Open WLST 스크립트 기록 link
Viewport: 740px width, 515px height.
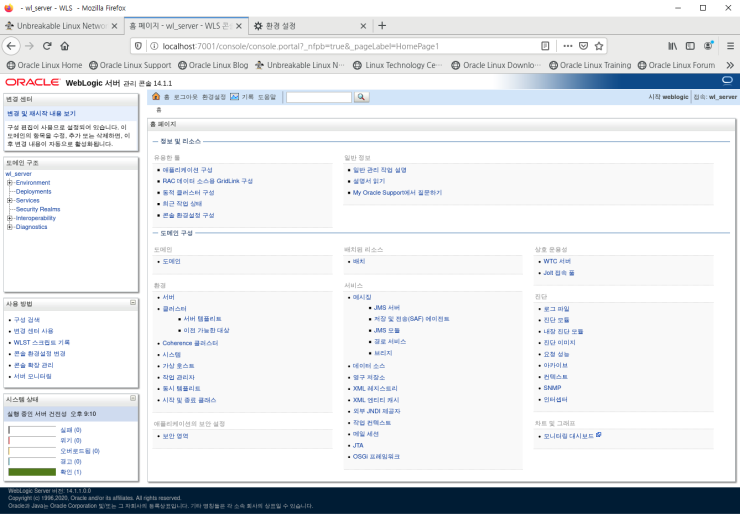pyautogui.click(x=42, y=342)
